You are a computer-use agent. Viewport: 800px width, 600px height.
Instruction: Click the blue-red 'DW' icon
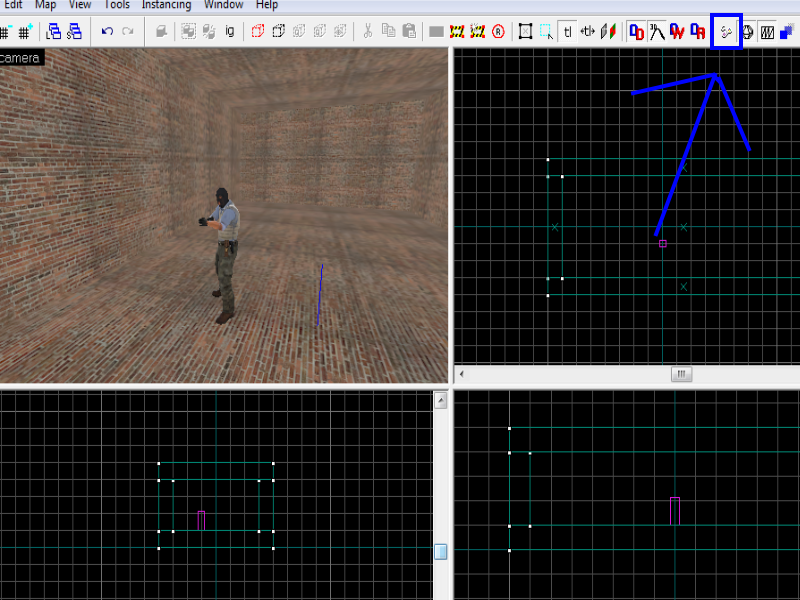click(677, 32)
